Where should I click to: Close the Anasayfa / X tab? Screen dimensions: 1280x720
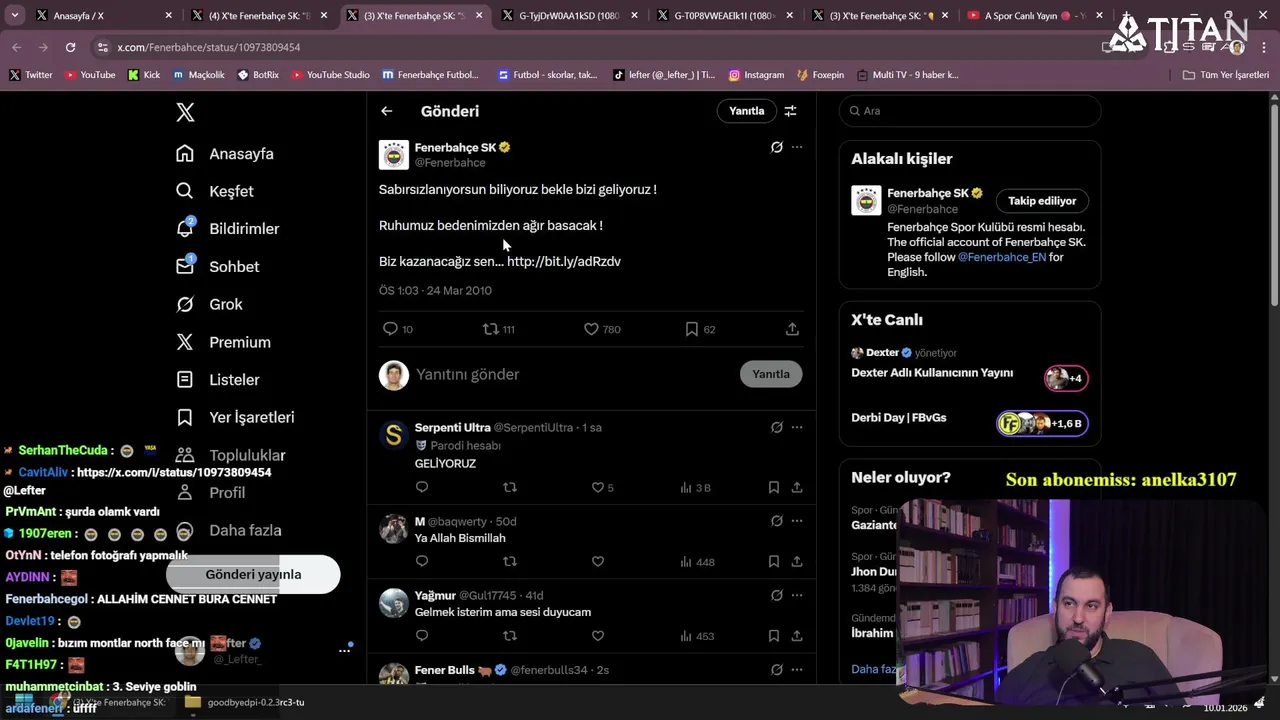[168, 16]
